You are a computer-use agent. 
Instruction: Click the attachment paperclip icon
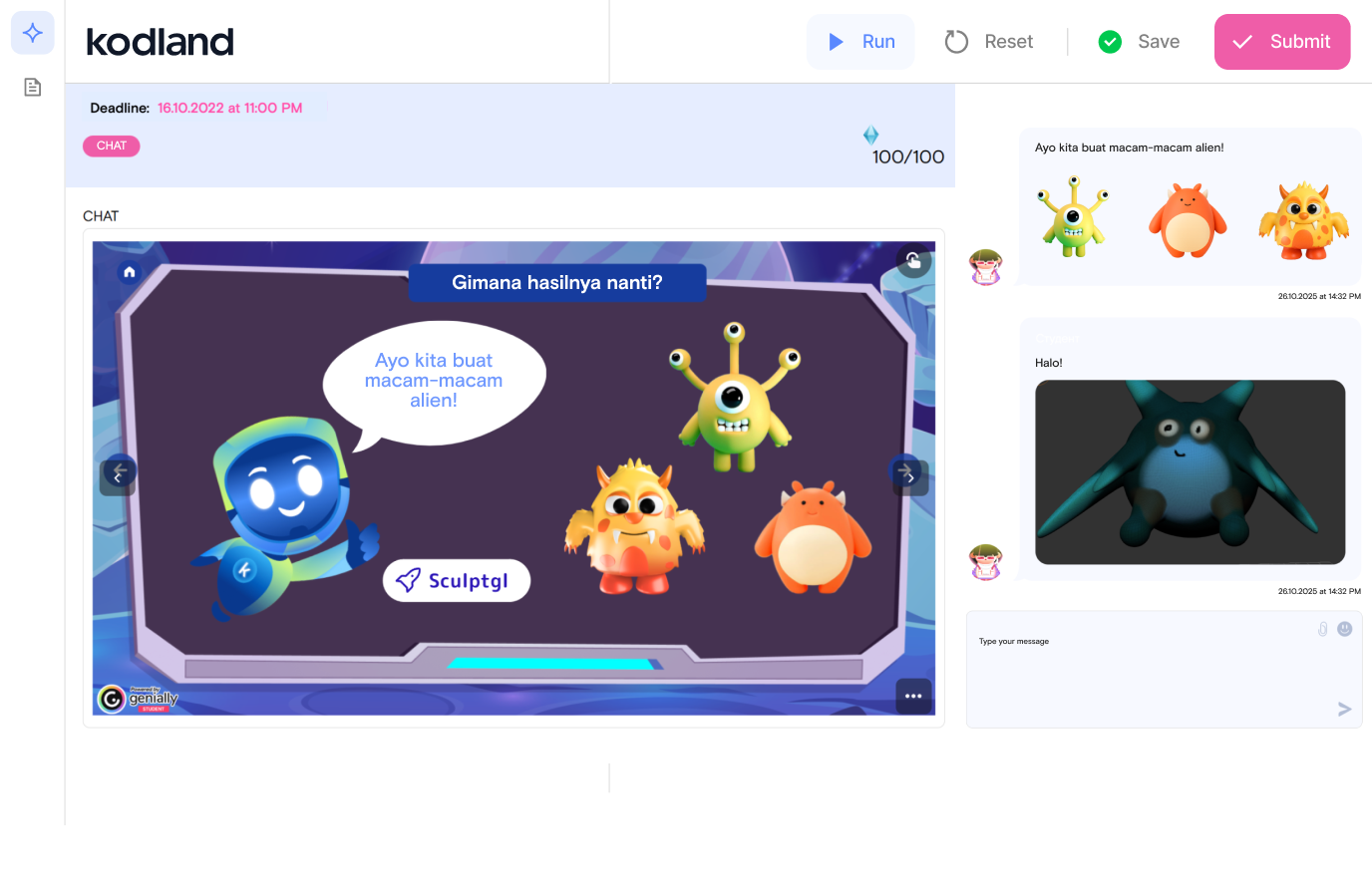(1322, 629)
